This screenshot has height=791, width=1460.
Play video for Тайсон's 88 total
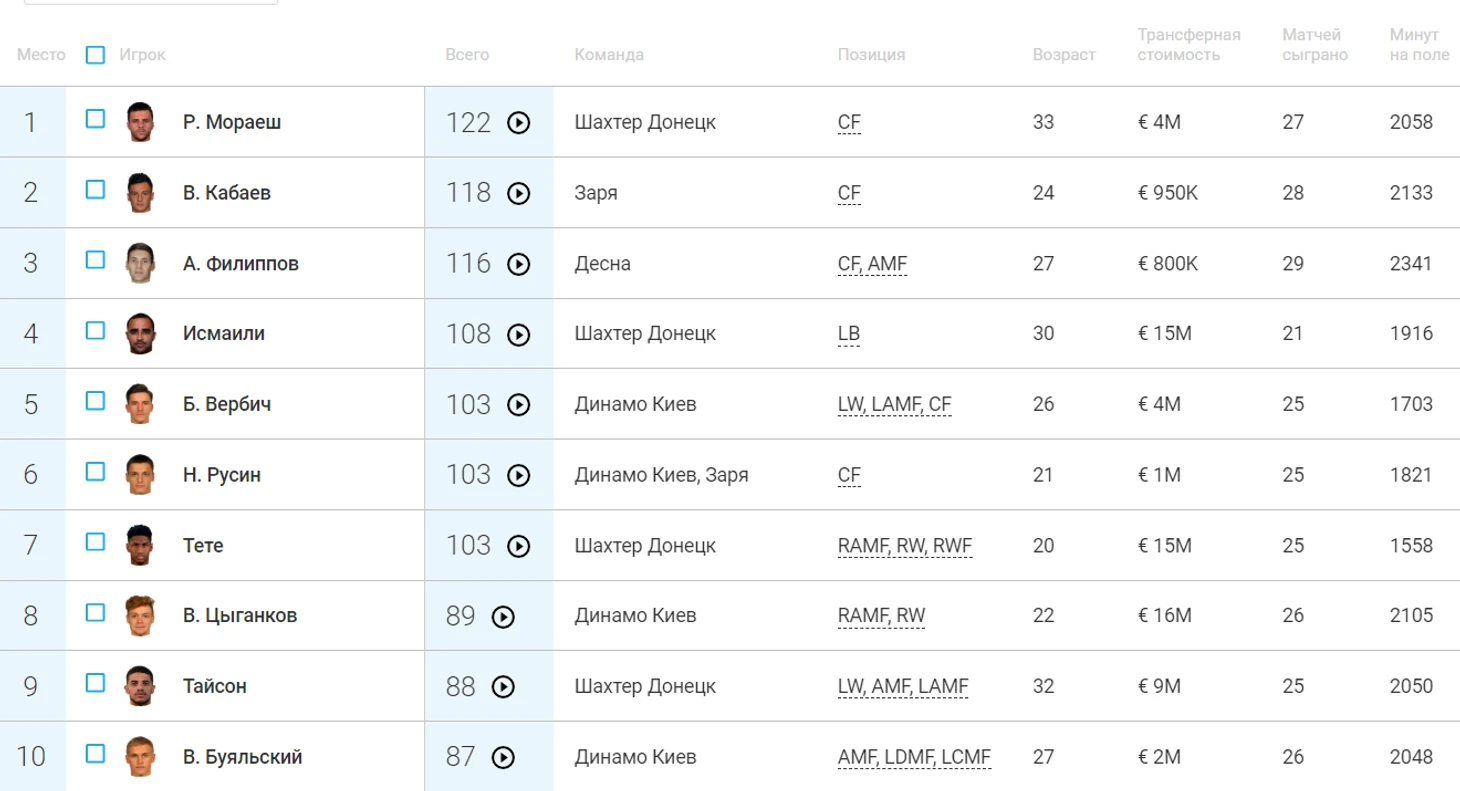point(503,687)
